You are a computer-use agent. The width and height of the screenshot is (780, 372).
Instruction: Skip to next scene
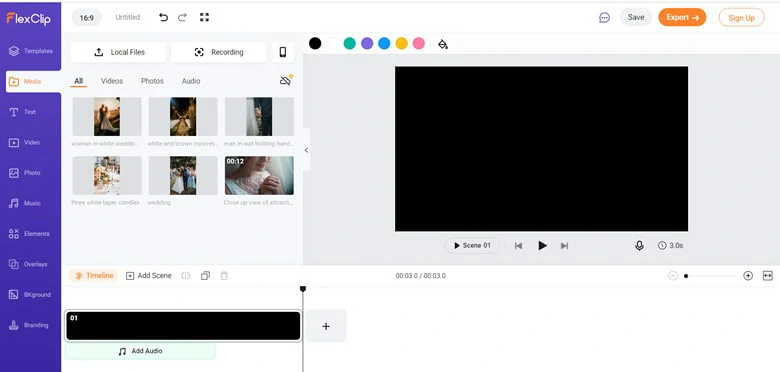click(x=564, y=246)
